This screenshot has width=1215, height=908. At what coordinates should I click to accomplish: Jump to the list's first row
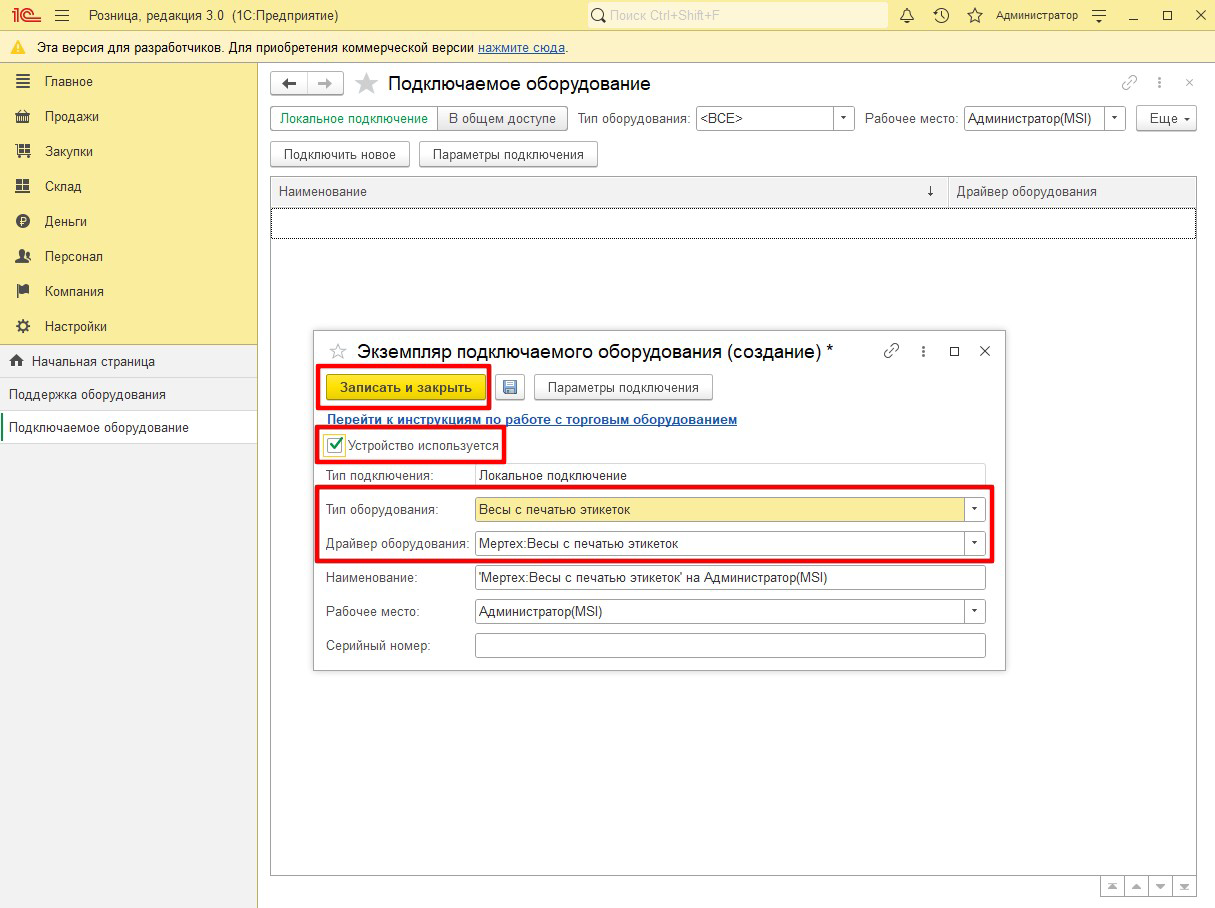point(1112,887)
